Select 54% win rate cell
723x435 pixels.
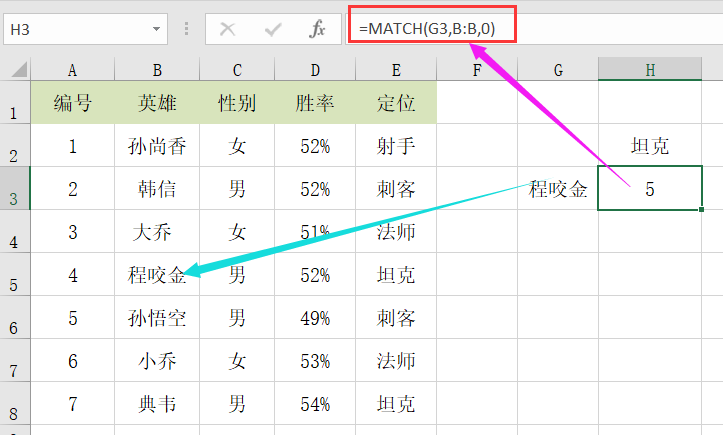pyautogui.click(x=315, y=404)
